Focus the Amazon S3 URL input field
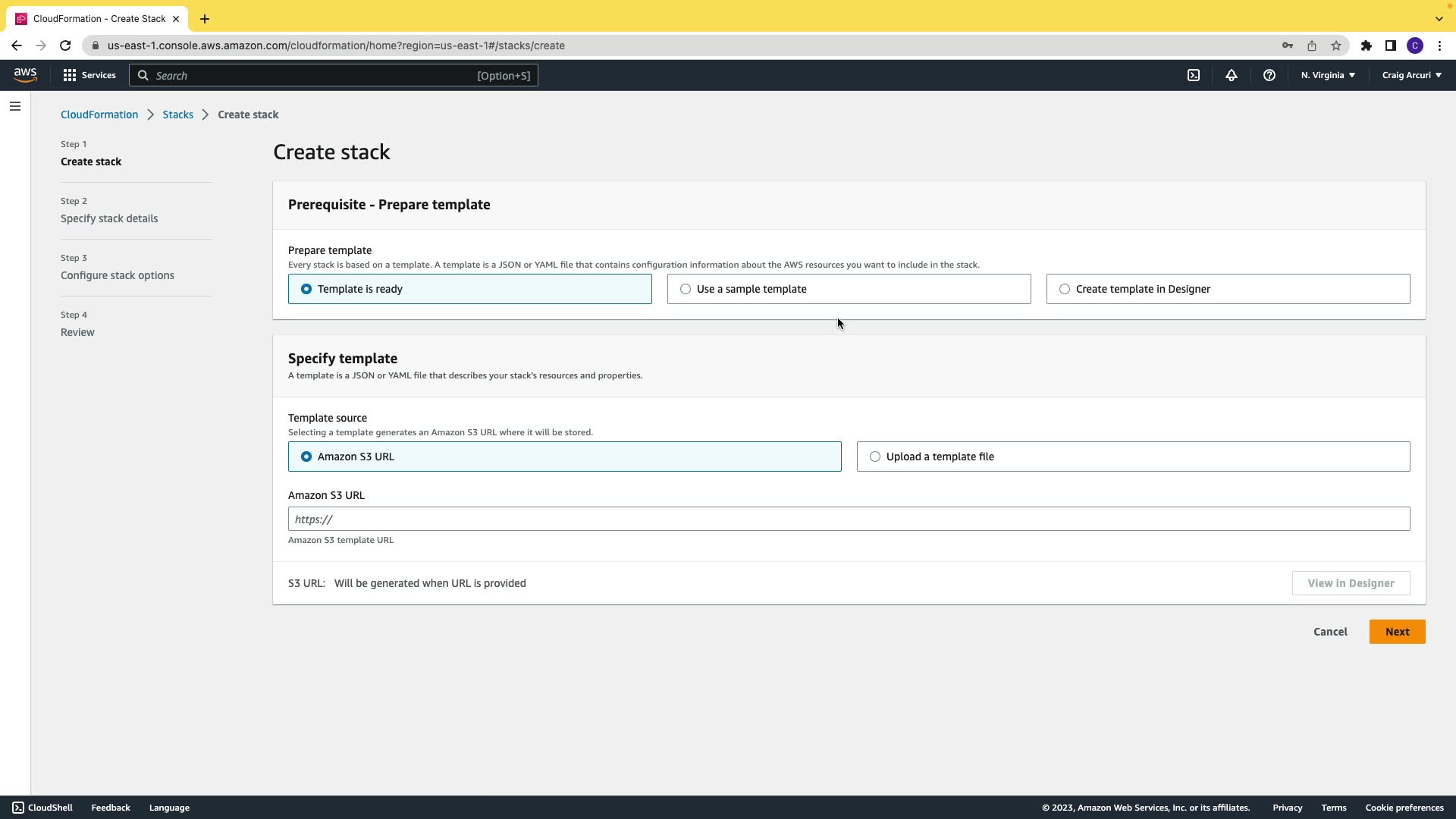This screenshot has width=1456, height=819. point(849,519)
